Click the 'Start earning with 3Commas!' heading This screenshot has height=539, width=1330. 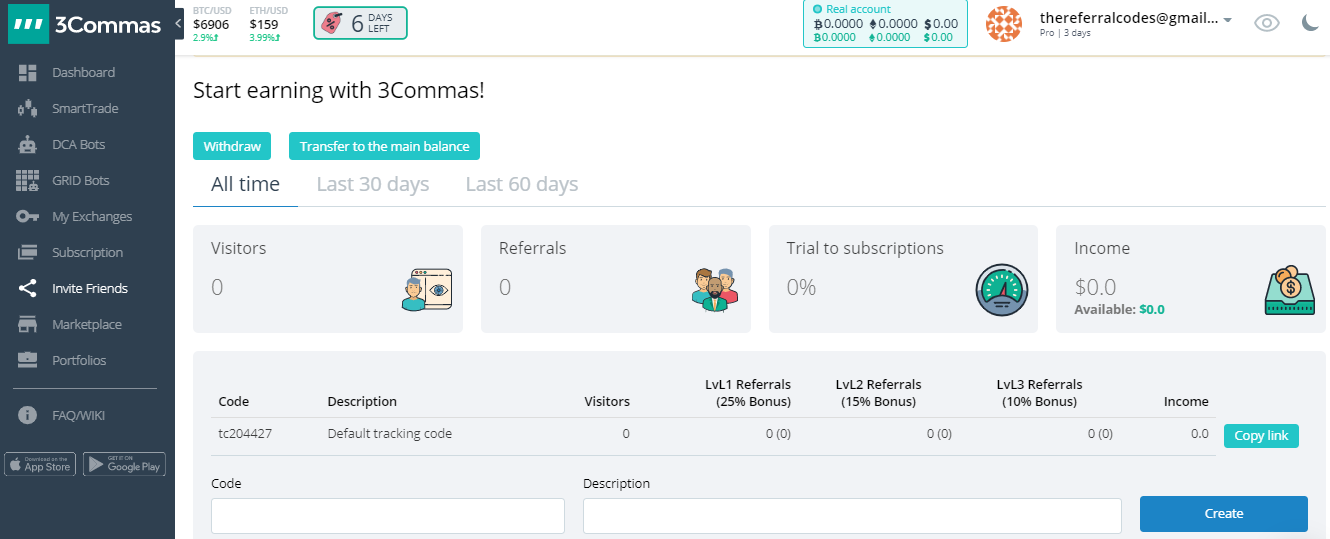coord(338,90)
